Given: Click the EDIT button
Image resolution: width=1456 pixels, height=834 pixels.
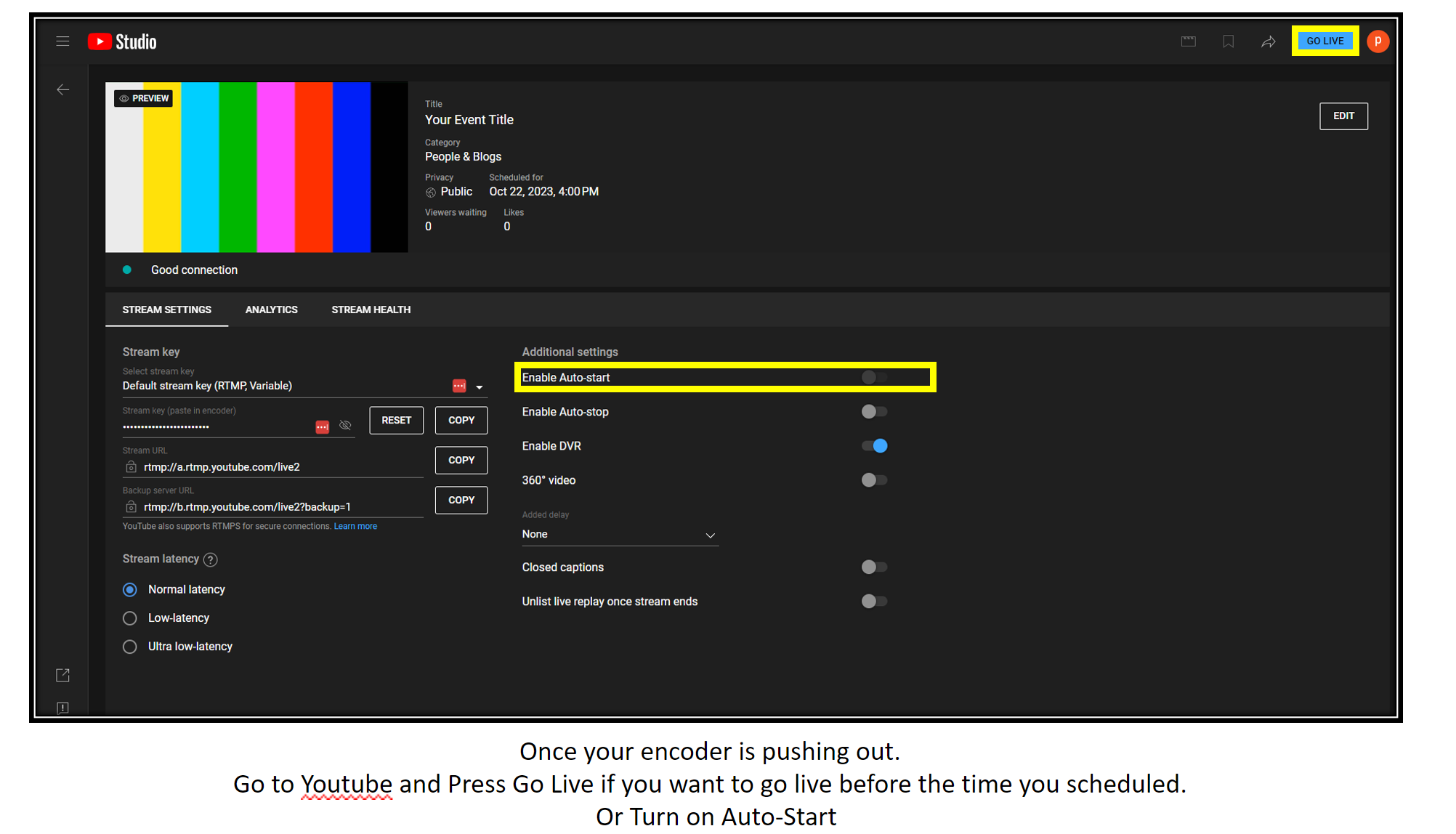Looking at the screenshot, I should [x=1343, y=116].
